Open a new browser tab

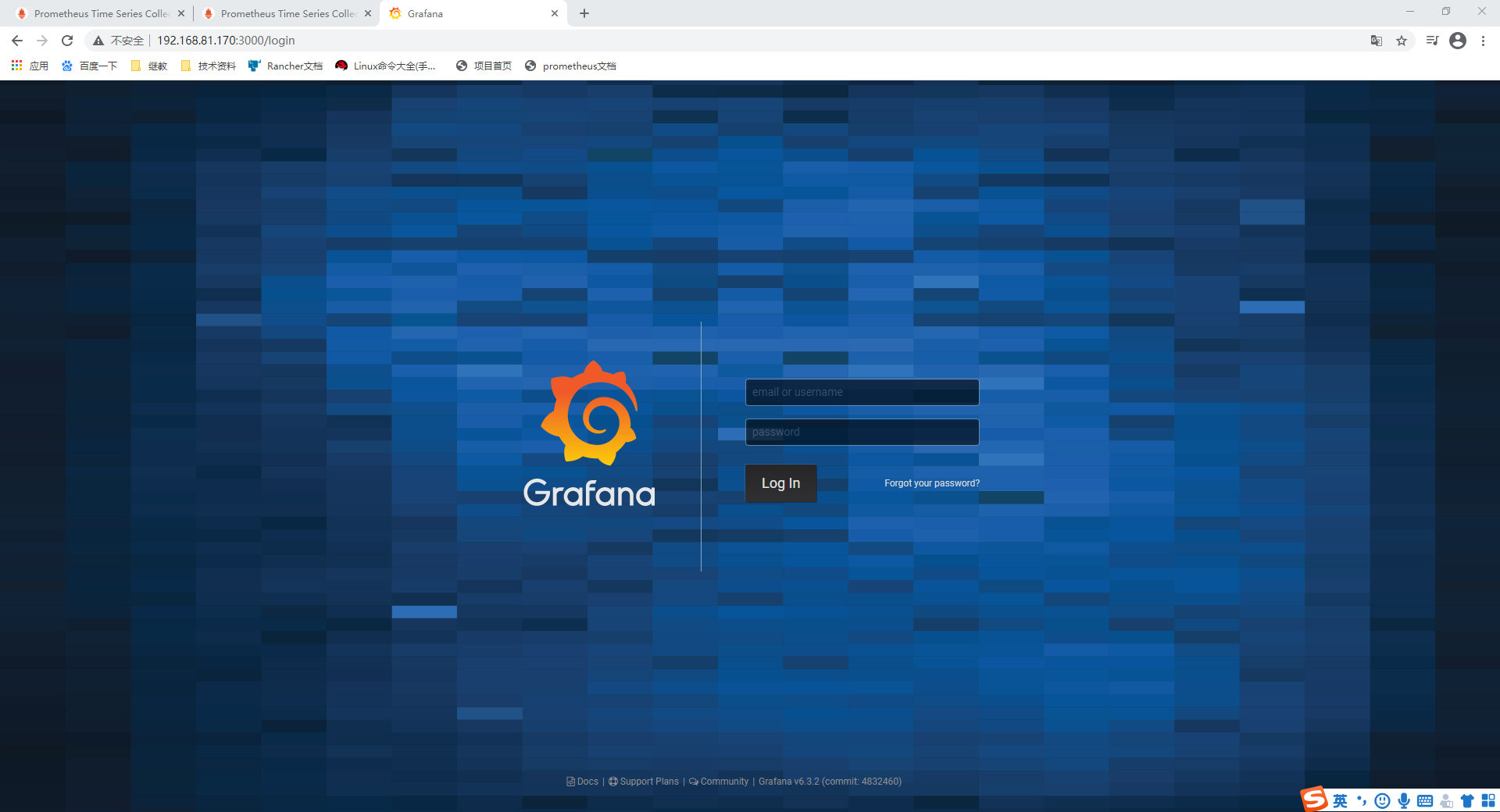click(x=584, y=13)
